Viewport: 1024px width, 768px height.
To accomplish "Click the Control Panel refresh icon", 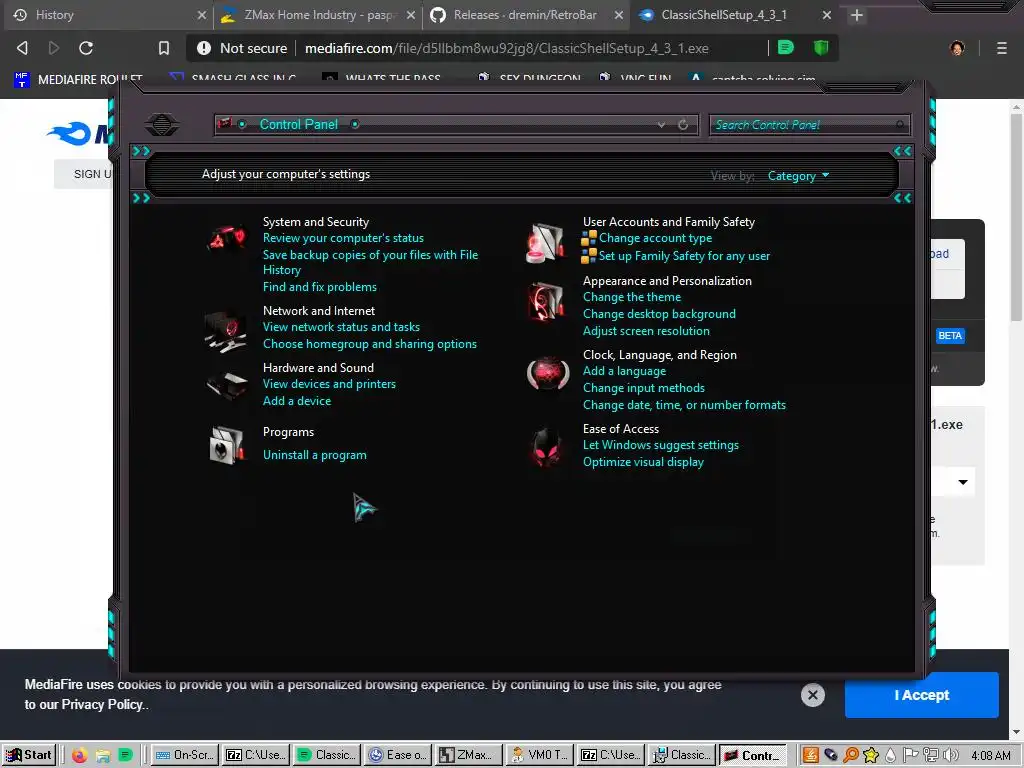I will pos(683,124).
